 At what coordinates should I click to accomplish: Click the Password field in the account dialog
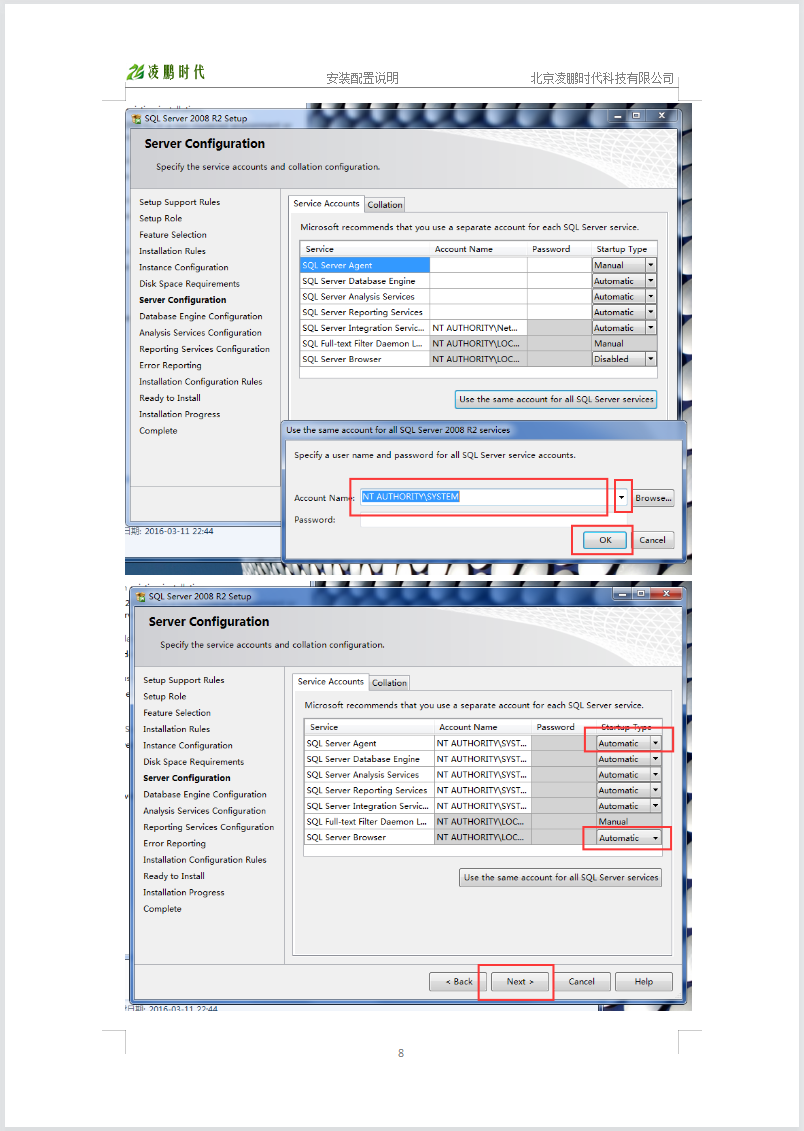tap(493, 520)
